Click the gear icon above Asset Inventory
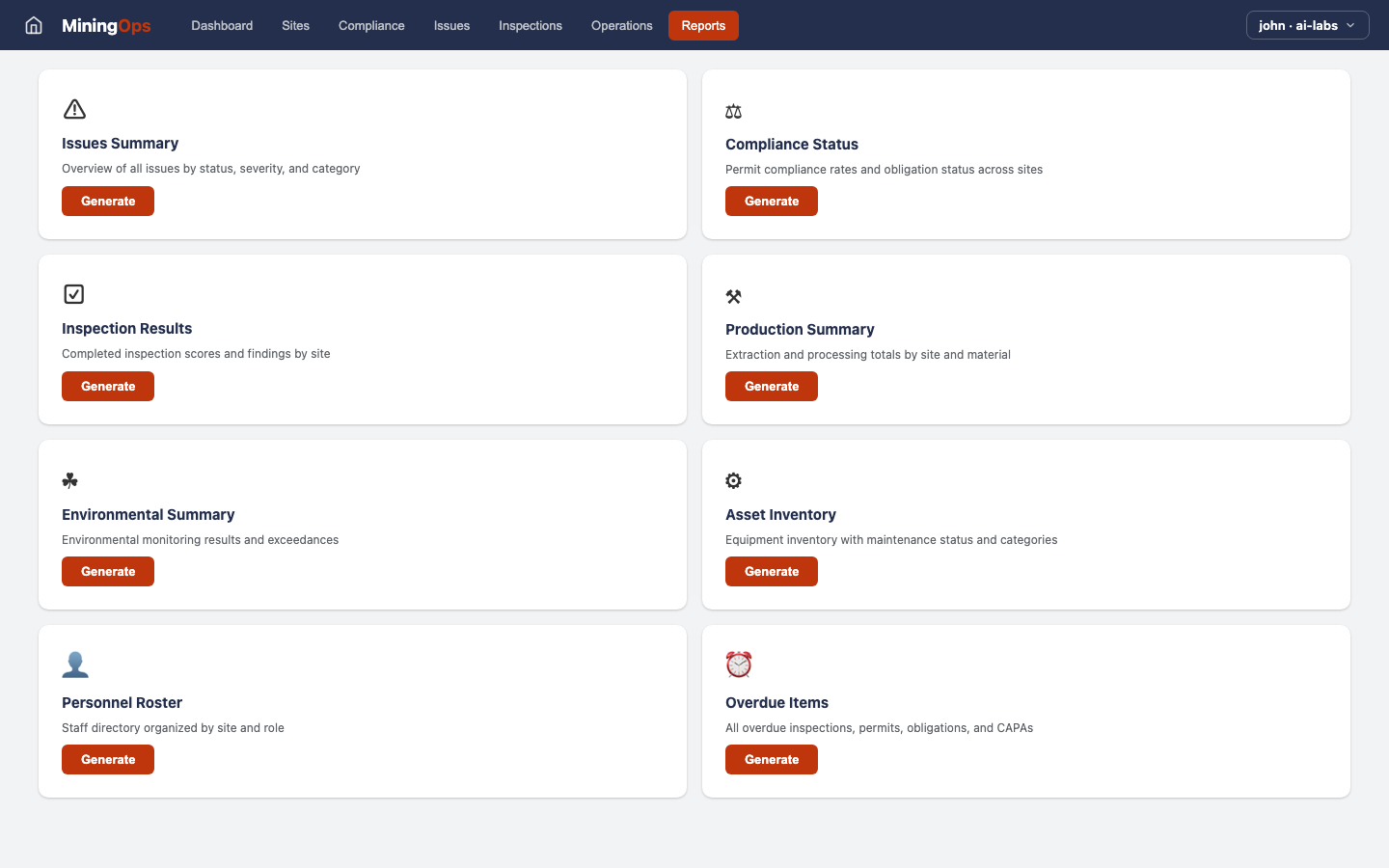Viewport: 1389px width, 868px height. [733, 480]
